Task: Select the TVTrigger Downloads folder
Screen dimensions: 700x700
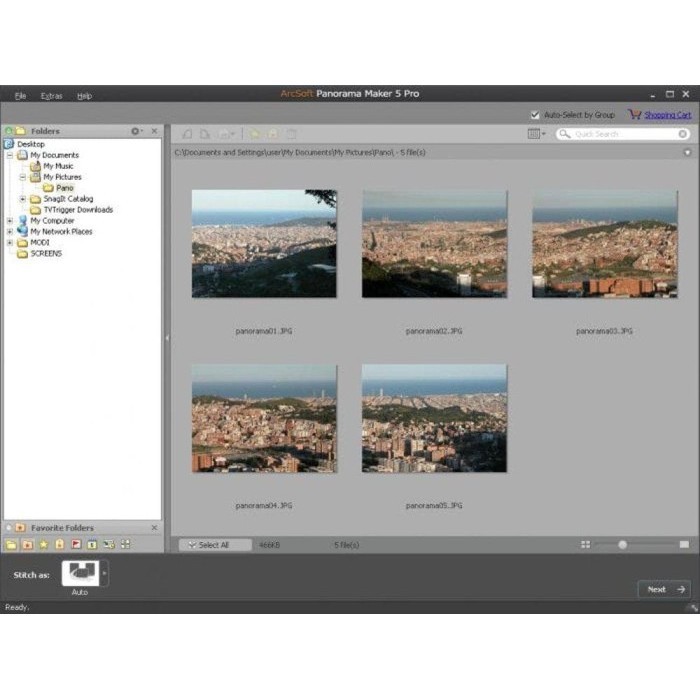Action: tap(78, 210)
